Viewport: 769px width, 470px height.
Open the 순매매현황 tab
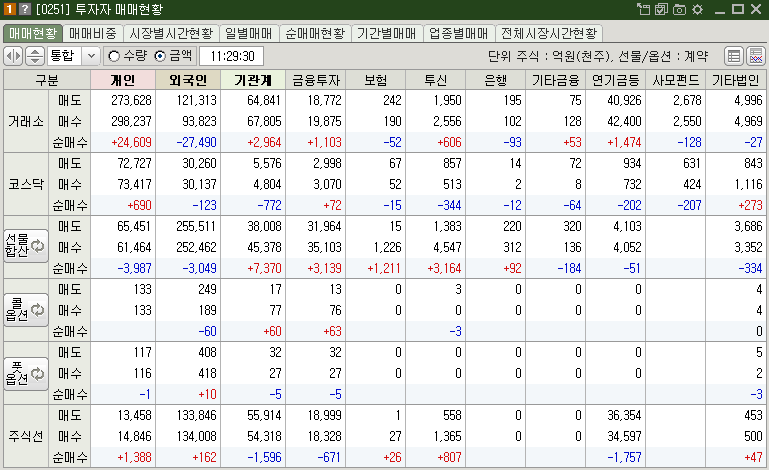315,33
